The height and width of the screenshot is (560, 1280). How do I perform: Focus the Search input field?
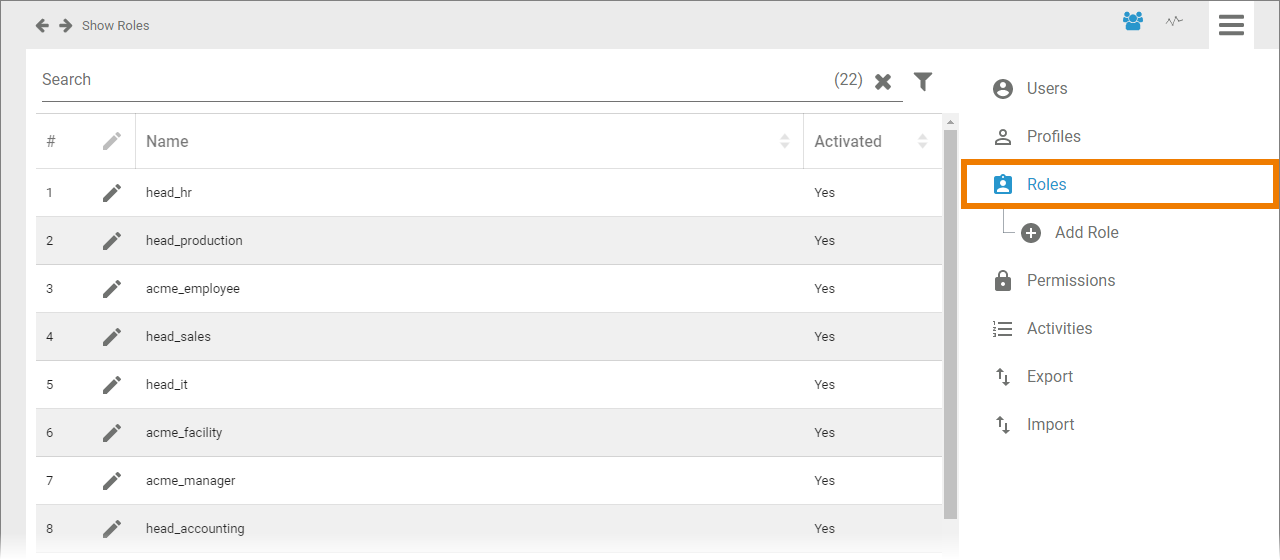pos(430,80)
